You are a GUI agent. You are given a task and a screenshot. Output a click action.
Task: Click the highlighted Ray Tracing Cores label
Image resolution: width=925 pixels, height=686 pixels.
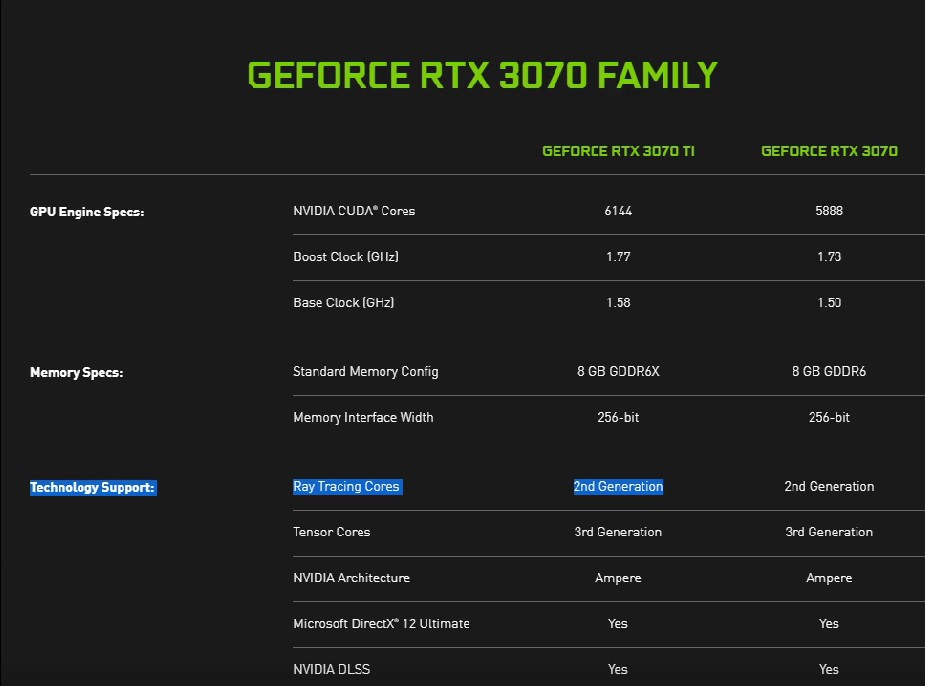pos(346,487)
